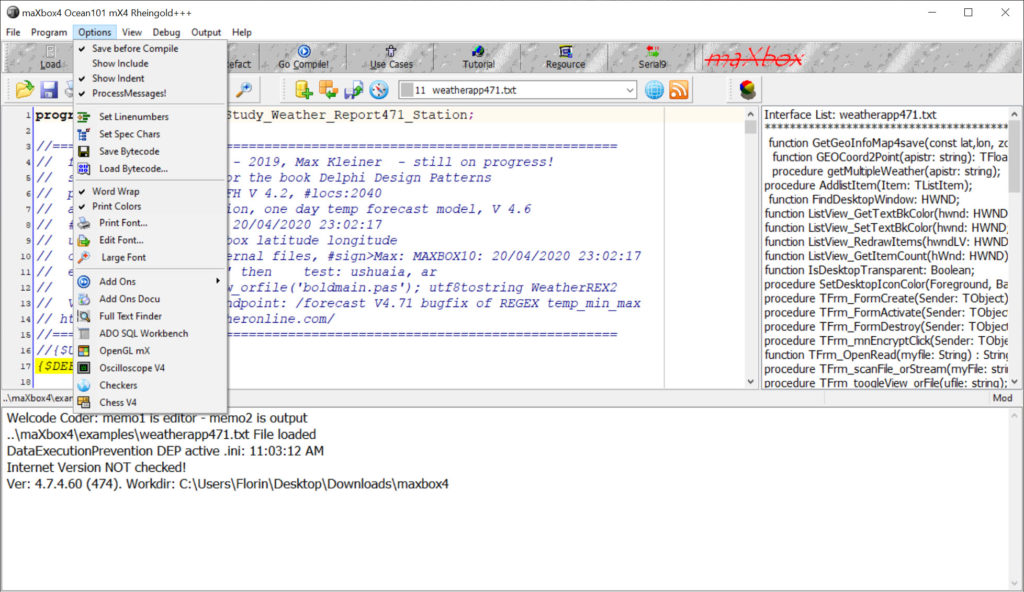Toggle the Print Colors option
Viewport: 1024px width, 592px height.
(x=150, y=206)
